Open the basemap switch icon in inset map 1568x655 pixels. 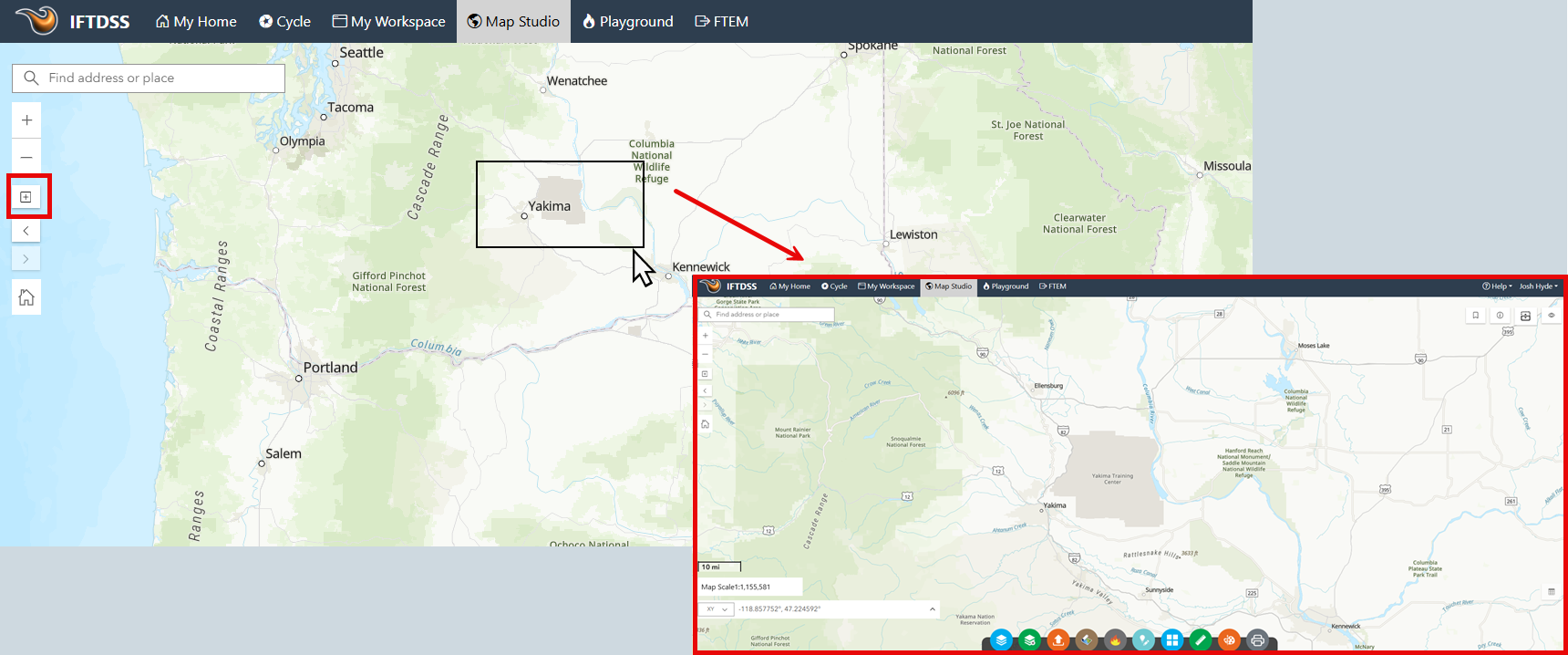[x=1525, y=317]
